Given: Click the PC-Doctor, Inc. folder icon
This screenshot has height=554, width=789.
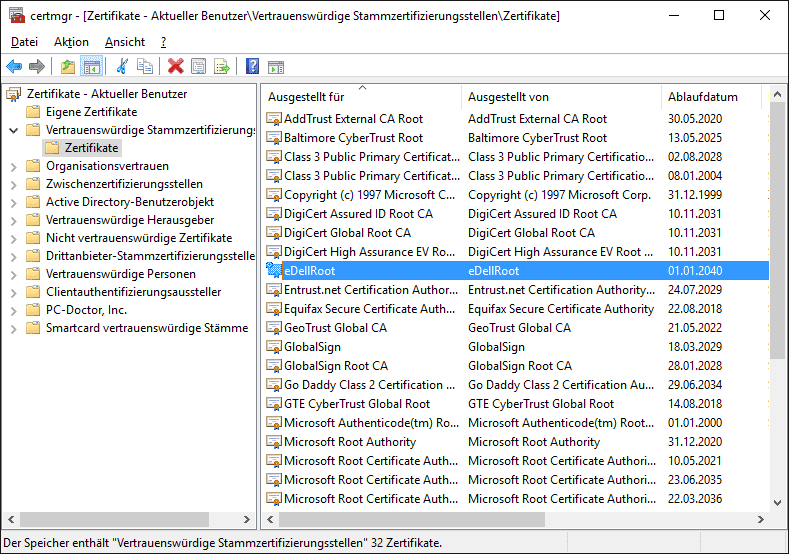Looking at the screenshot, I should [x=33, y=310].
